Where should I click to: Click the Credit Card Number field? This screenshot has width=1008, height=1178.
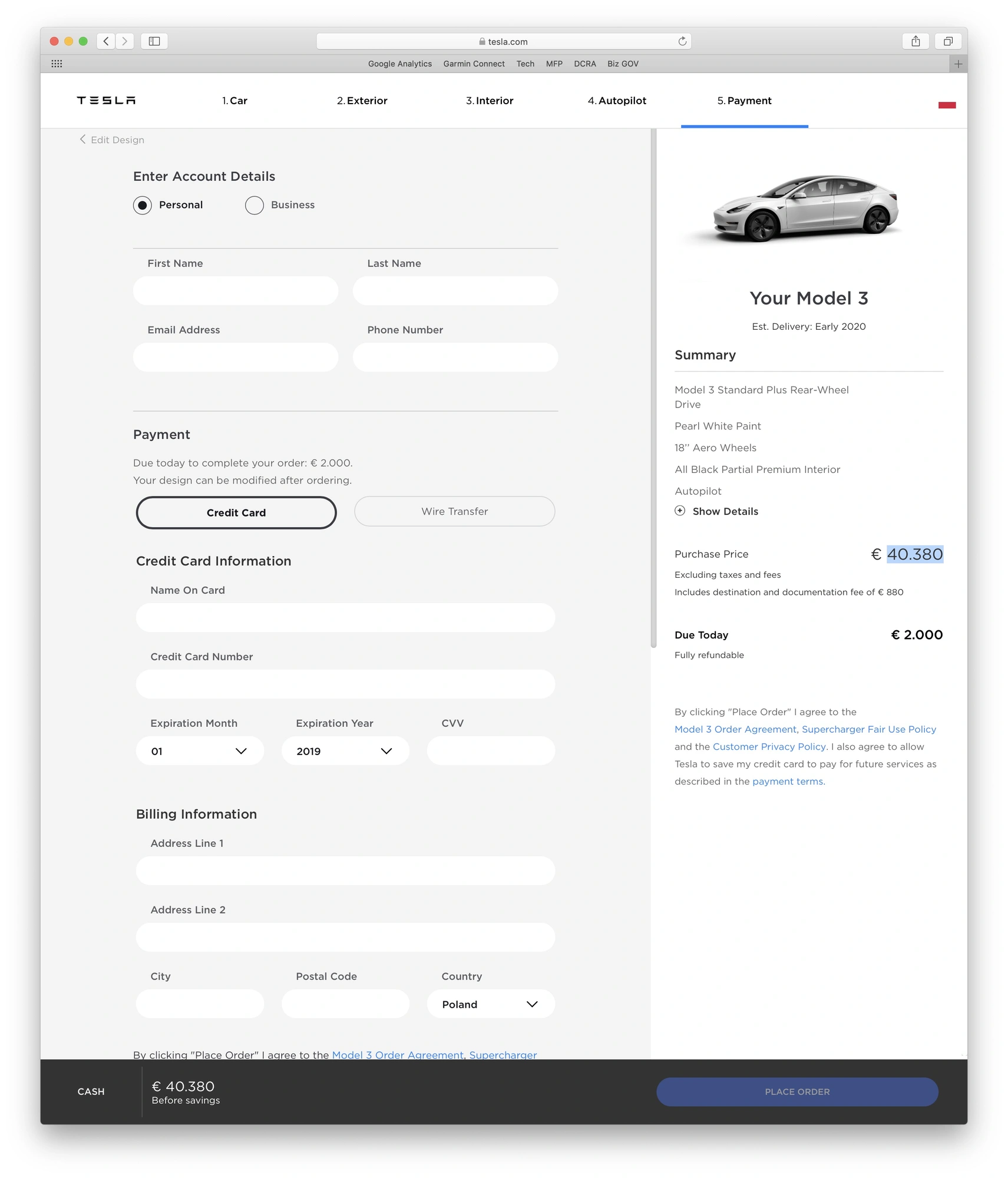coord(345,684)
